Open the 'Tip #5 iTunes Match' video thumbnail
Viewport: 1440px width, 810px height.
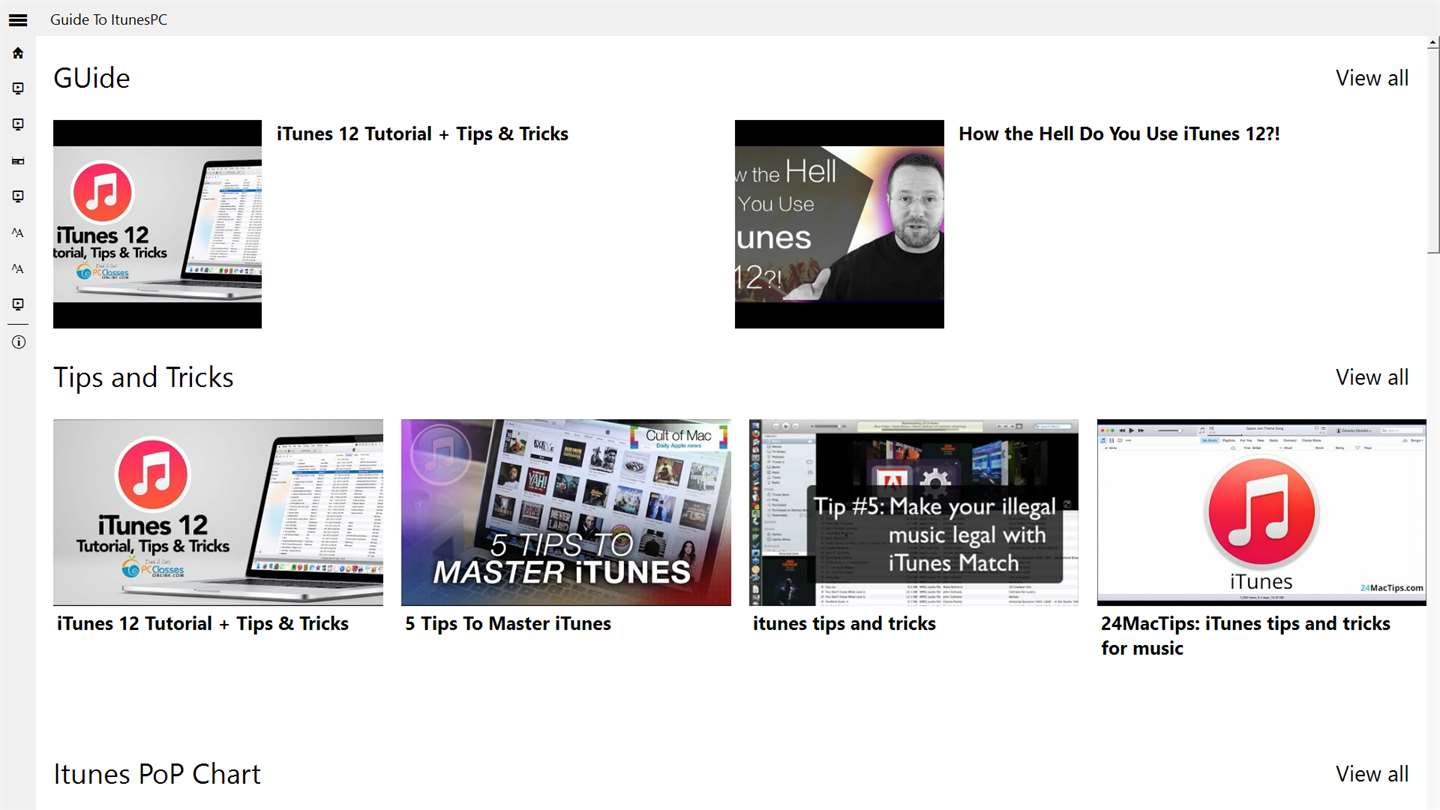pos(914,512)
